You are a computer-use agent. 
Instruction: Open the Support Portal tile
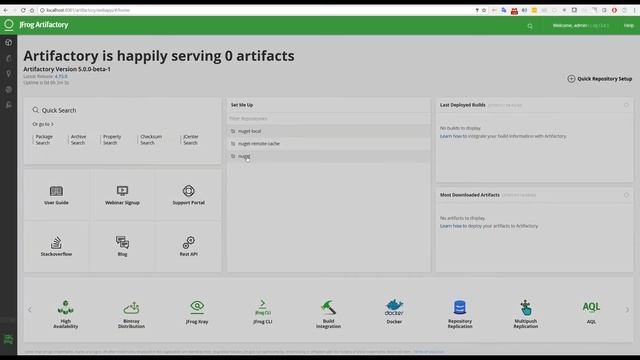coord(189,195)
